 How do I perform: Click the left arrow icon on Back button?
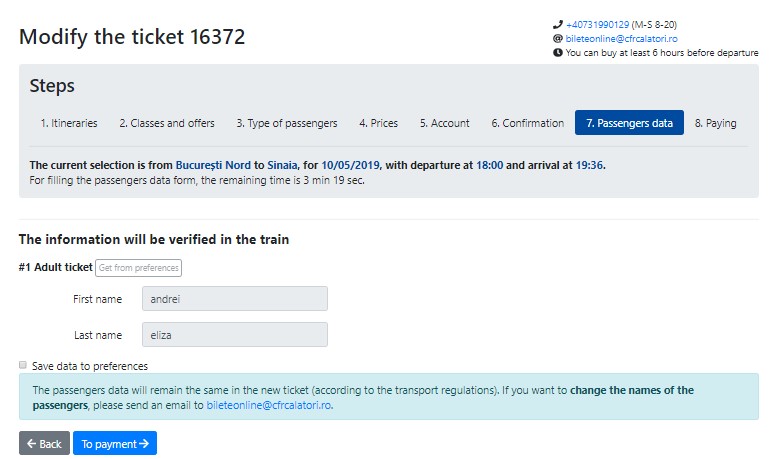point(32,444)
